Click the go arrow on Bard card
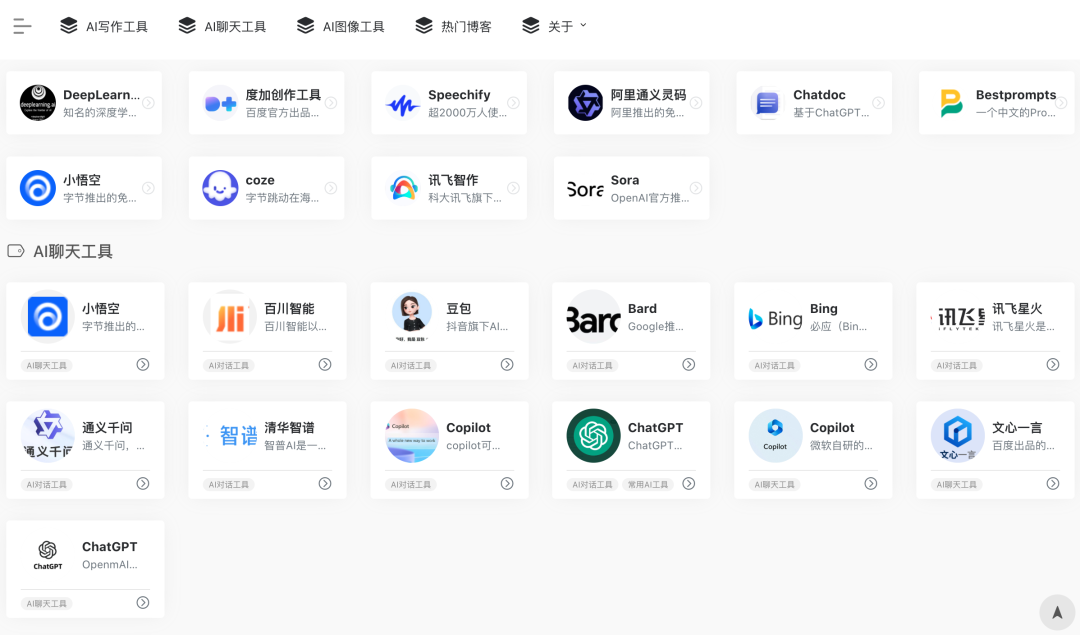The image size is (1080, 635). 689,364
